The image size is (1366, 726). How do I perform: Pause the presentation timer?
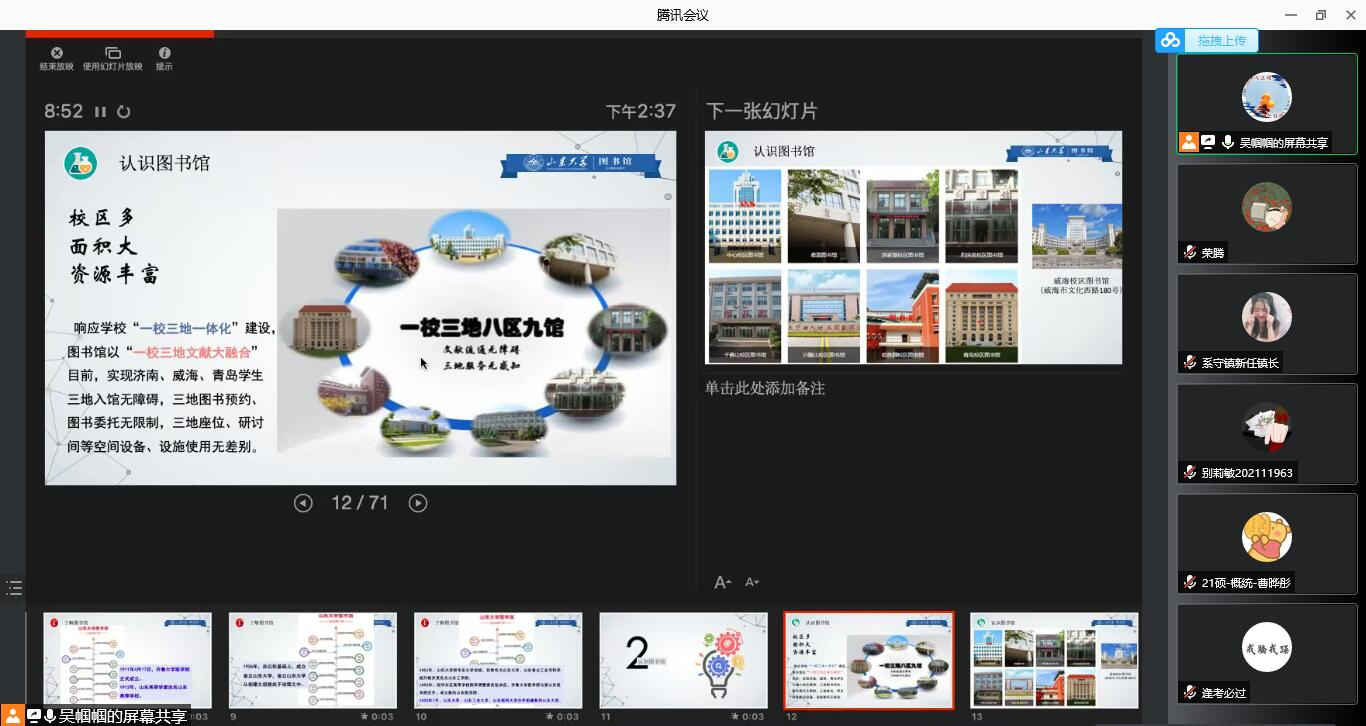[100, 112]
